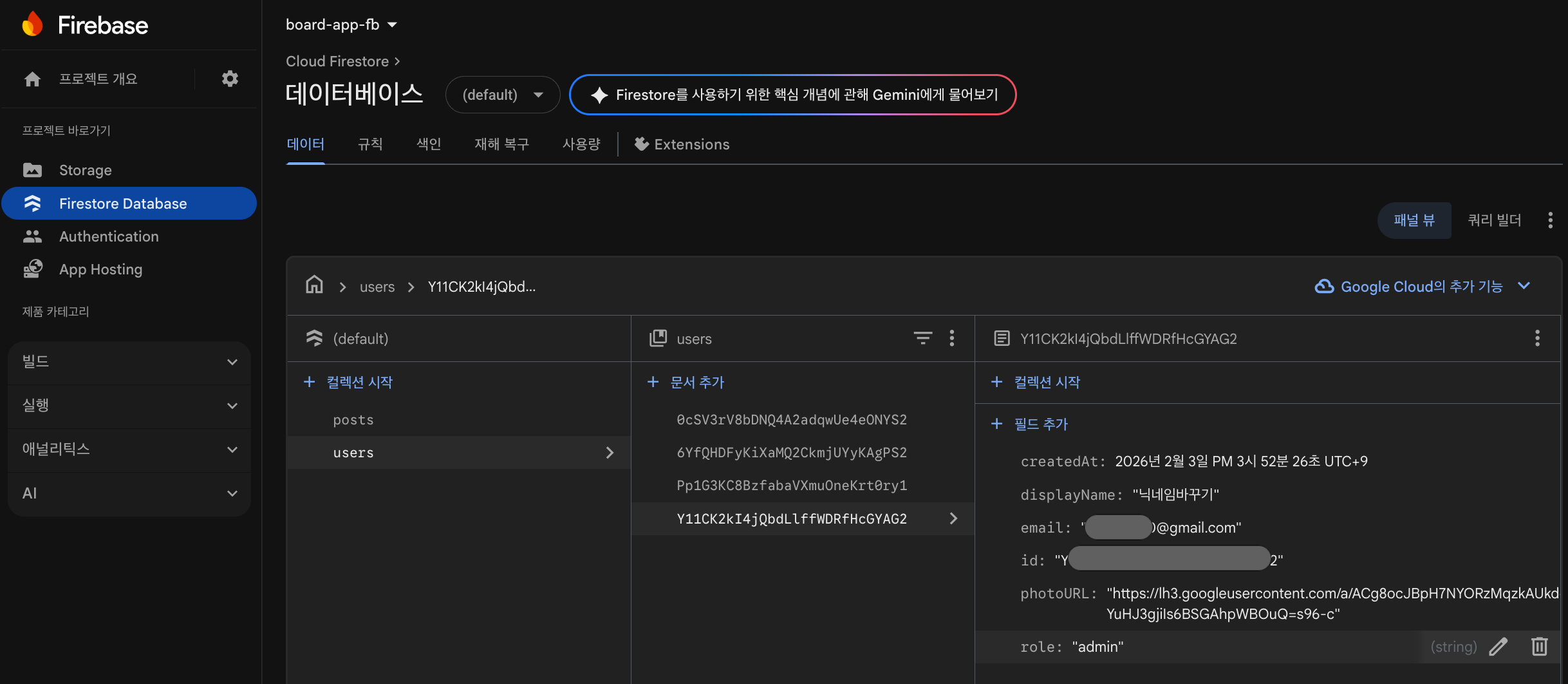Click the Y11CK2kI4jQbd... path breadcrumb

click(481, 287)
